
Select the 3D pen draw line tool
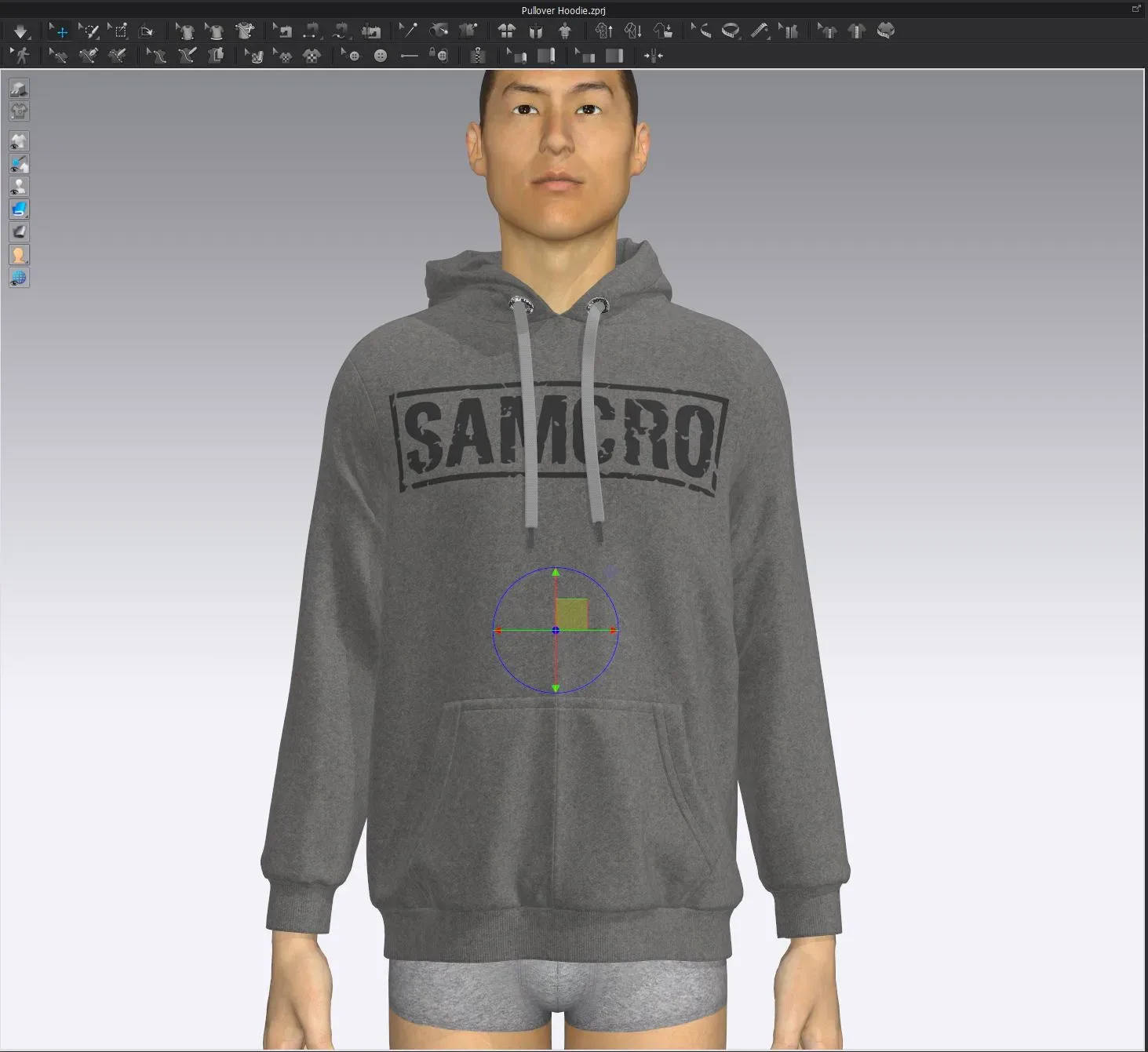[x=118, y=56]
